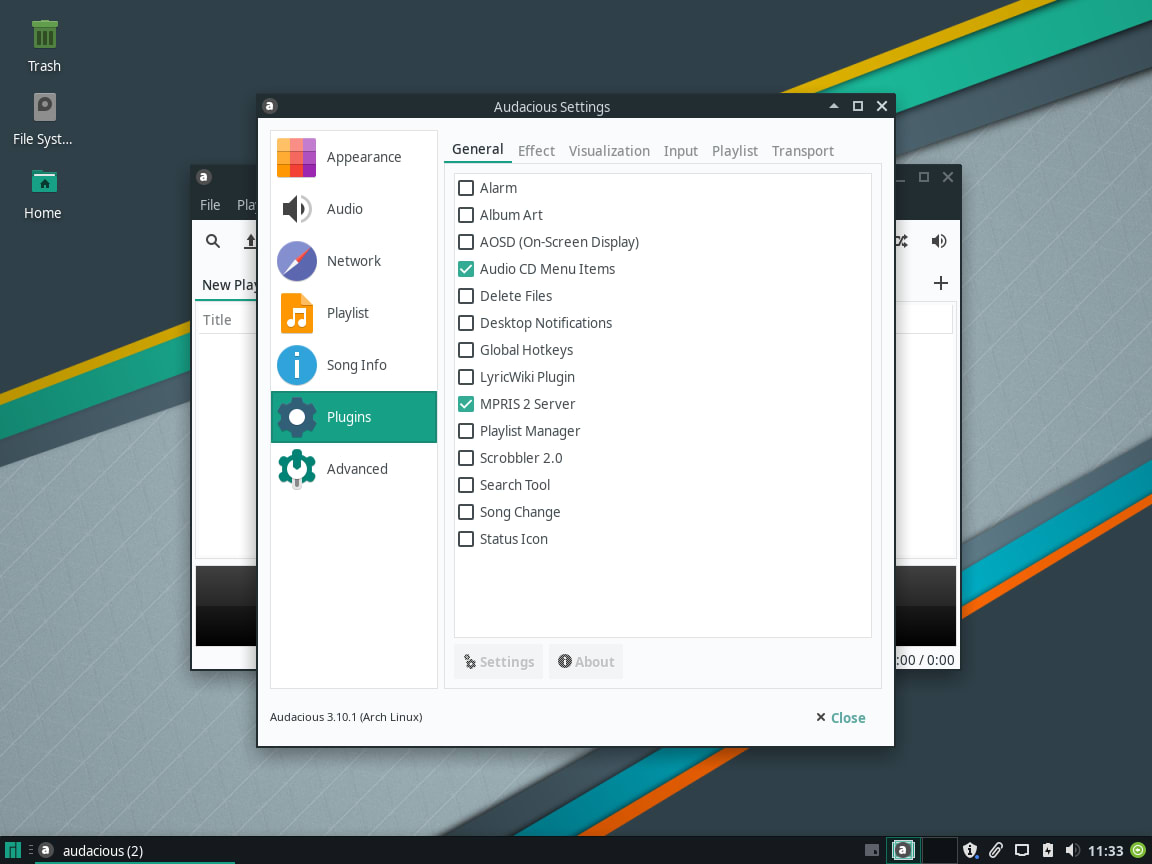Screen dimensions: 1152x864
Task: Click the volume icon in Audacious main window
Action: tap(939, 241)
